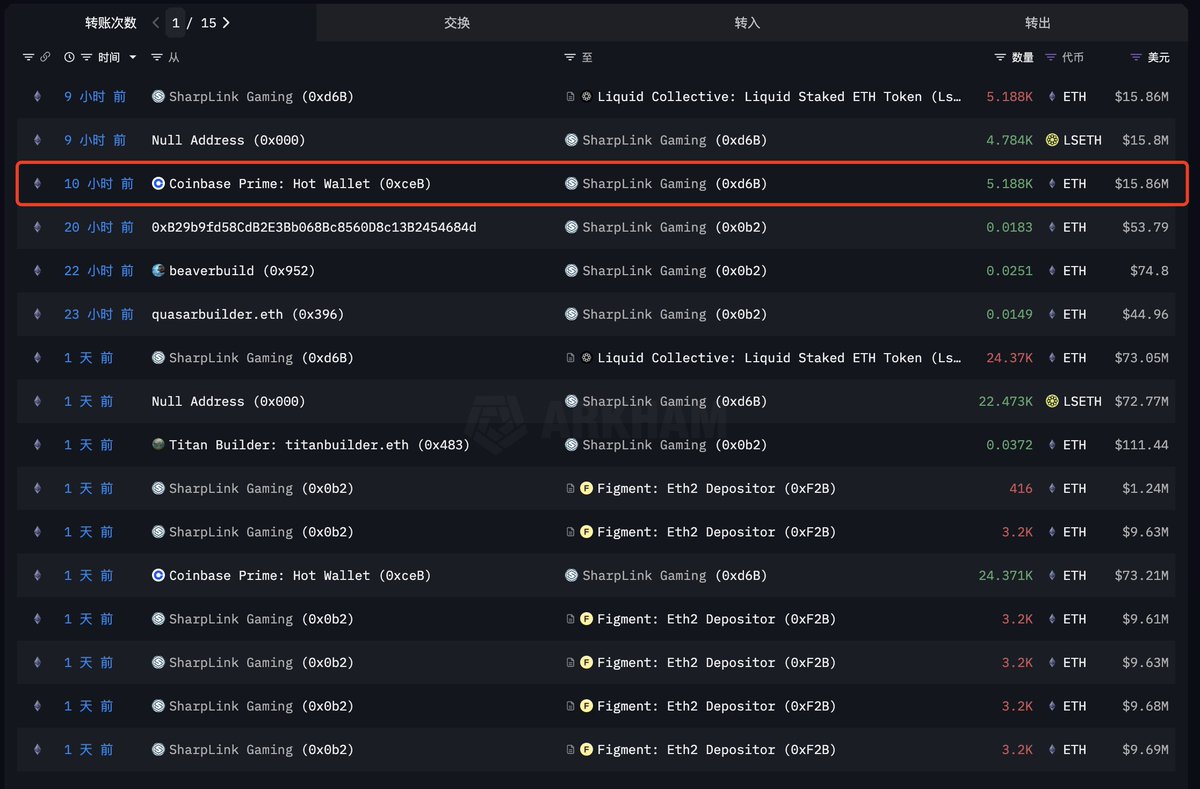
Task: Switch to the 转入 tab
Action: click(x=747, y=22)
